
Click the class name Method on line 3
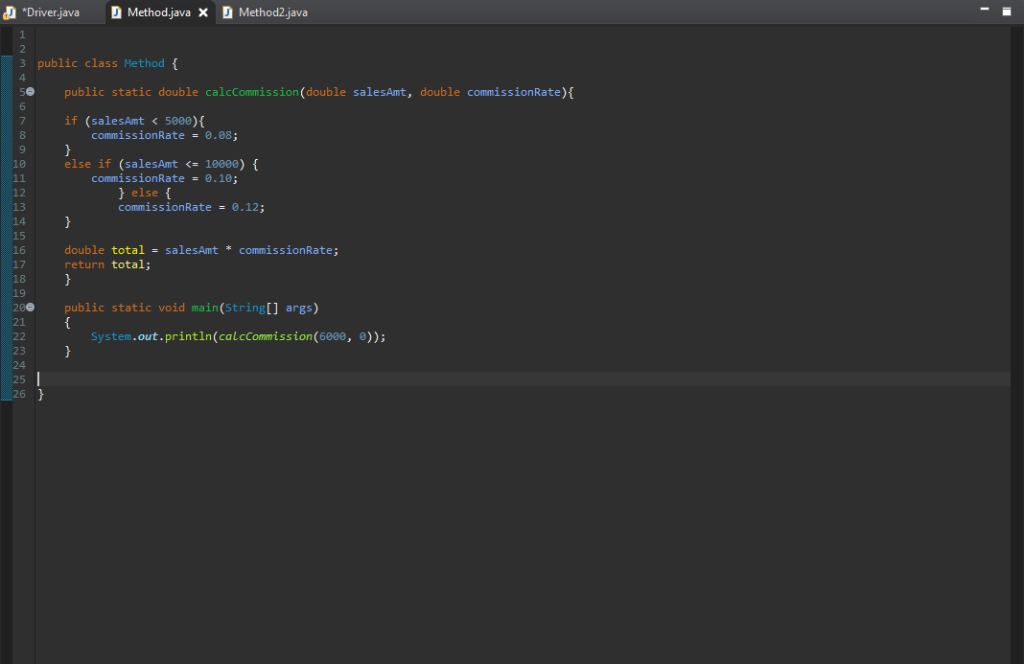pyautogui.click(x=144, y=63)
